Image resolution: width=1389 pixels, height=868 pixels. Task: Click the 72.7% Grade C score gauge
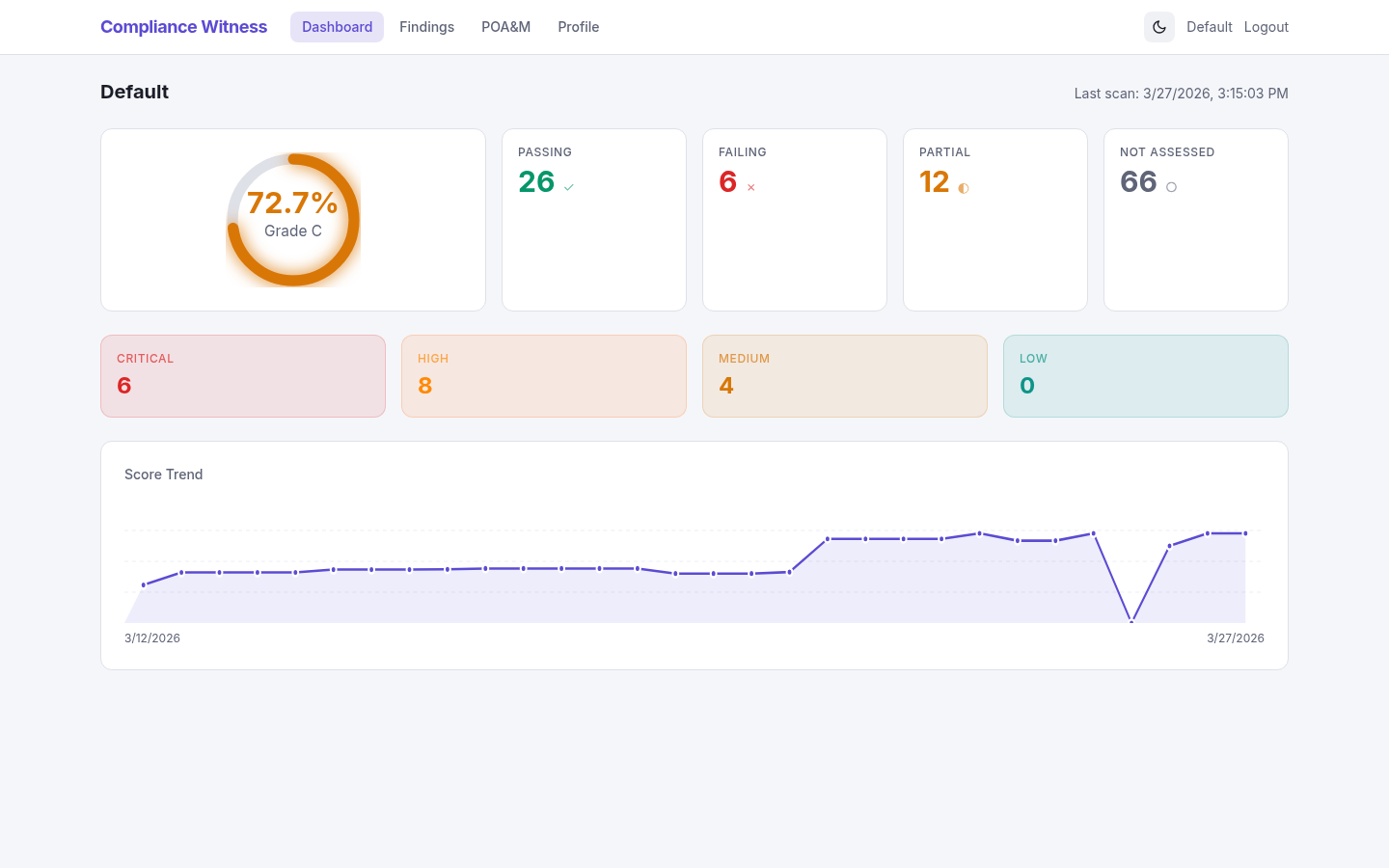coord(293,220)
